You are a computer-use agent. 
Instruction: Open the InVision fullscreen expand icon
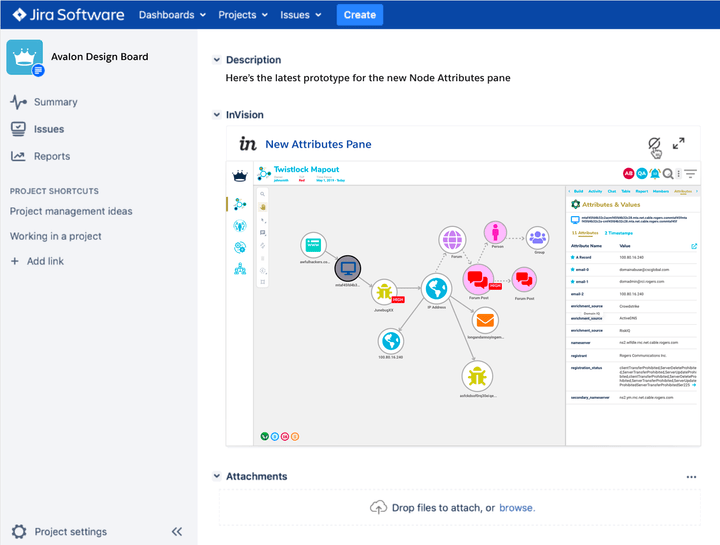point(678,144)
